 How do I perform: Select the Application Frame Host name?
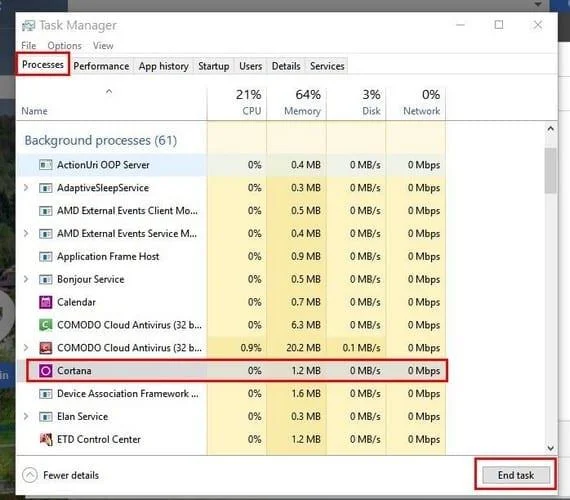click(x=108, y=256)
